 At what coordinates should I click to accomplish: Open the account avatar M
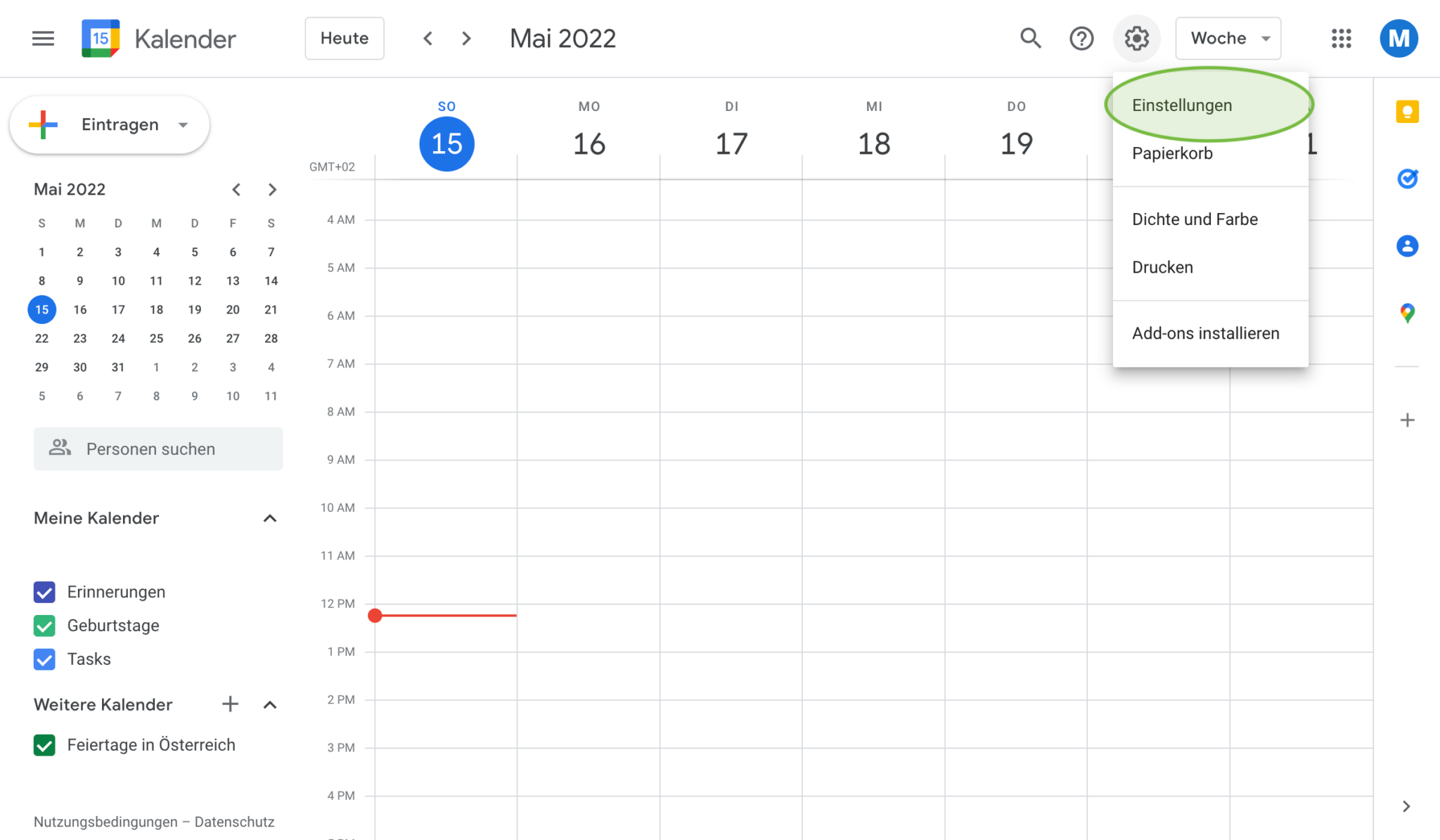[1399, 38]
